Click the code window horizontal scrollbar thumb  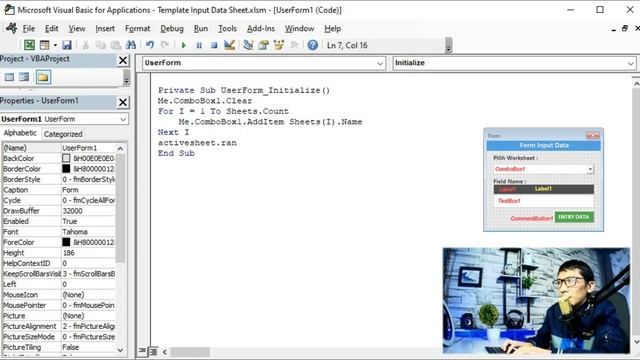click(190, 351)
